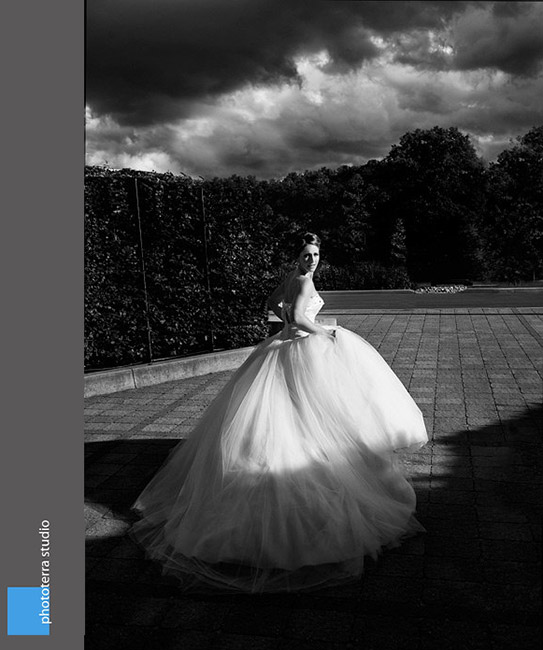Screen dimensions: 543x650
Task: Click the tall hedge wall behind bride
Action: (x=178, y=265)
